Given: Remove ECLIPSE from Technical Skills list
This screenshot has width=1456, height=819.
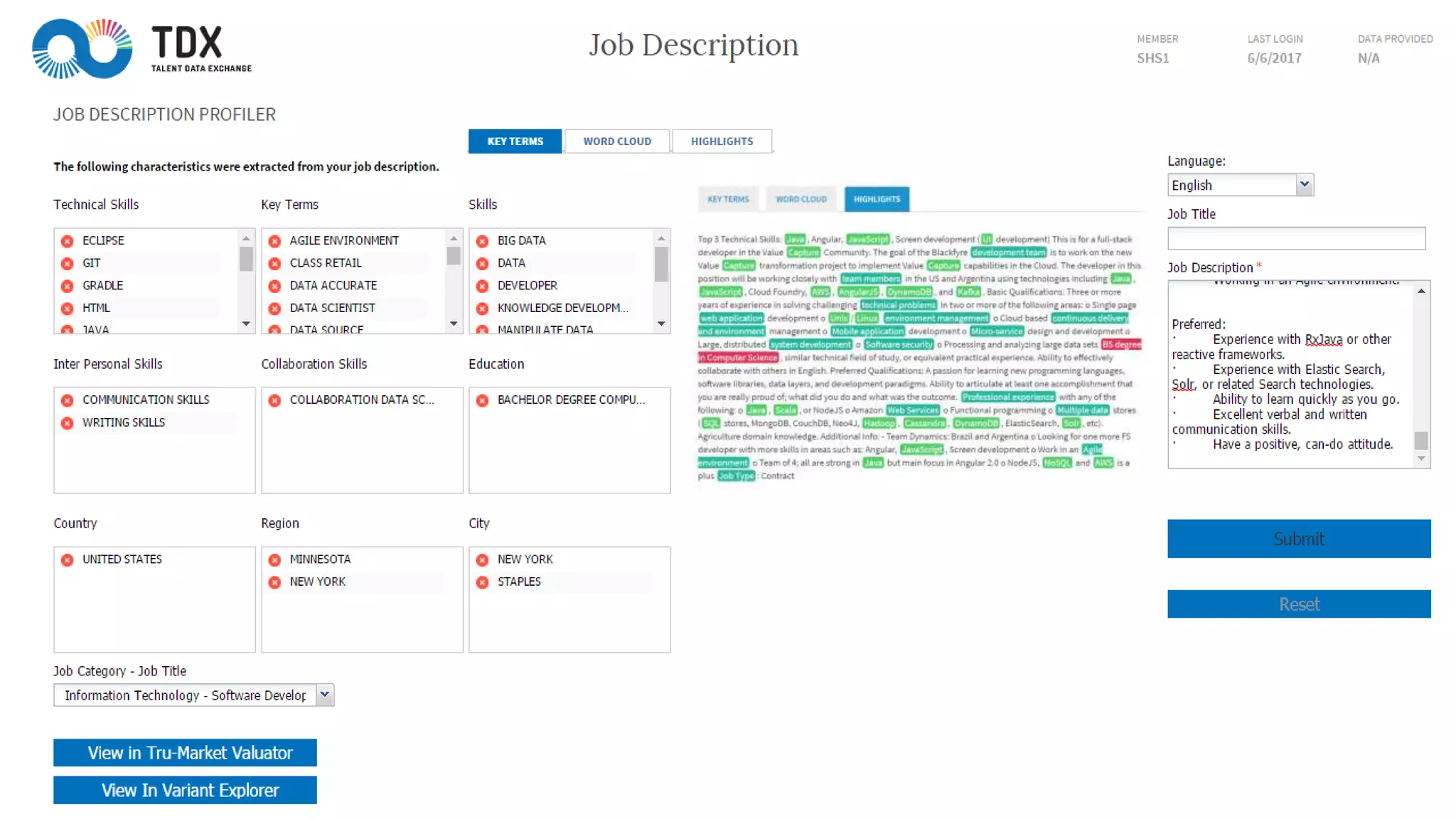Looking at the screenshot, I should (67, 241).
